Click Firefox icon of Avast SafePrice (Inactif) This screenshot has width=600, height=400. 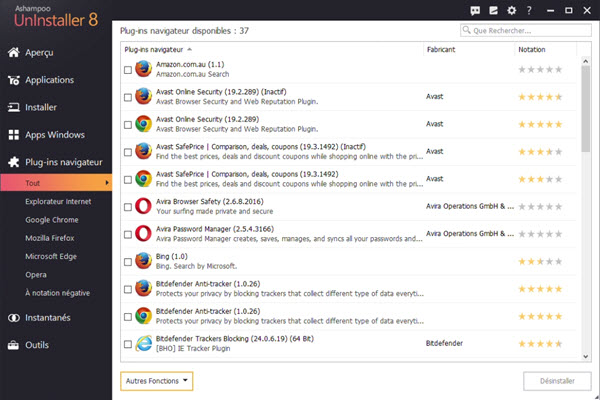pos(143,151)
